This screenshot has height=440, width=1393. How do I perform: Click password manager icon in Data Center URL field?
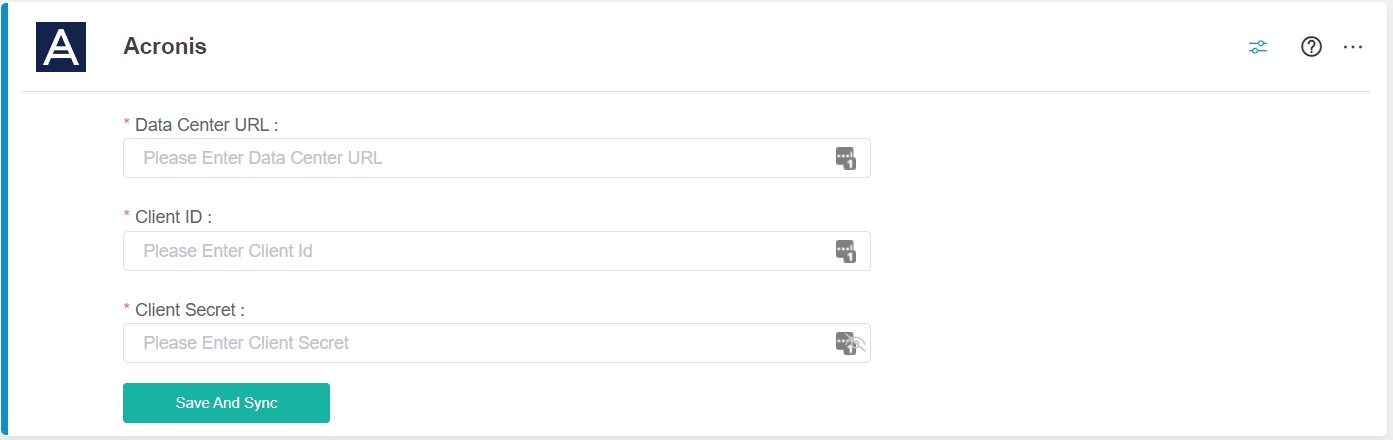pyautogui.click(x=846, y=158)
